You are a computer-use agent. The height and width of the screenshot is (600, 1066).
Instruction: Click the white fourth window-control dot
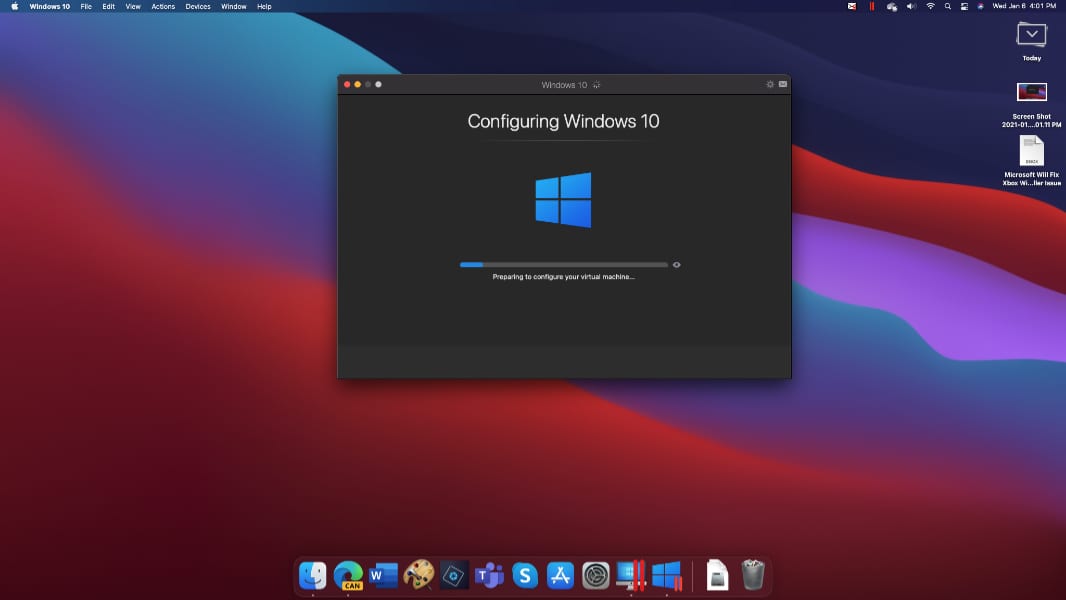pyautogui.click(x=379, y=84)
